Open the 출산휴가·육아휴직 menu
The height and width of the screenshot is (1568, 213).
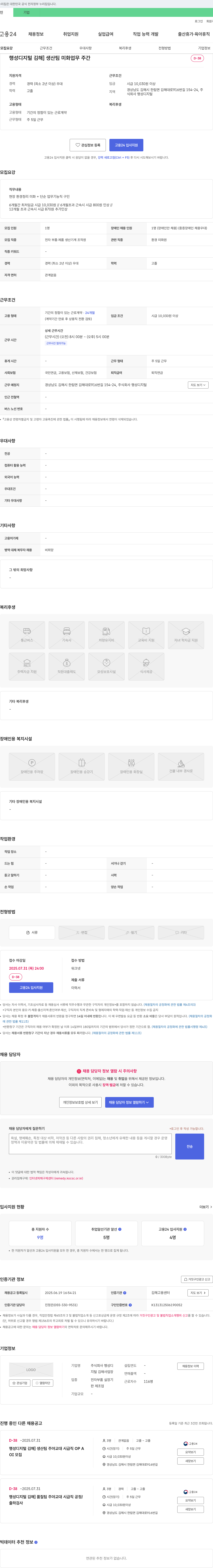coord(194,34)
